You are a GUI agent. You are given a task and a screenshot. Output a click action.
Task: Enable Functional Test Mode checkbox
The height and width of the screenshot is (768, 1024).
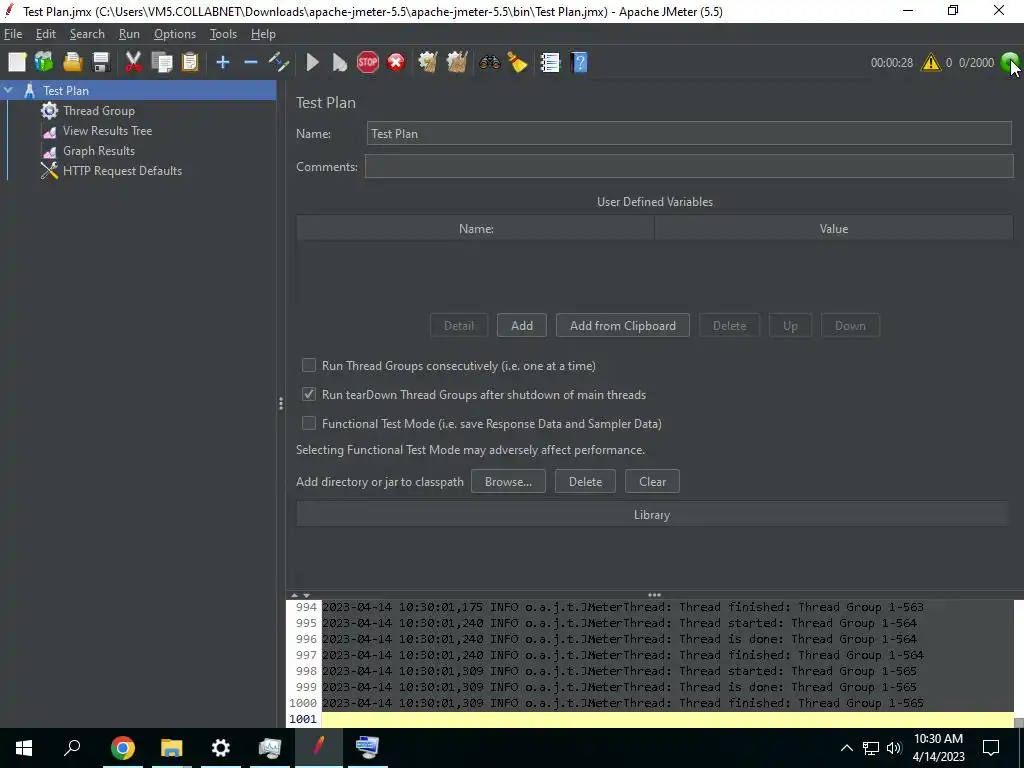click(x=309, y=423)
